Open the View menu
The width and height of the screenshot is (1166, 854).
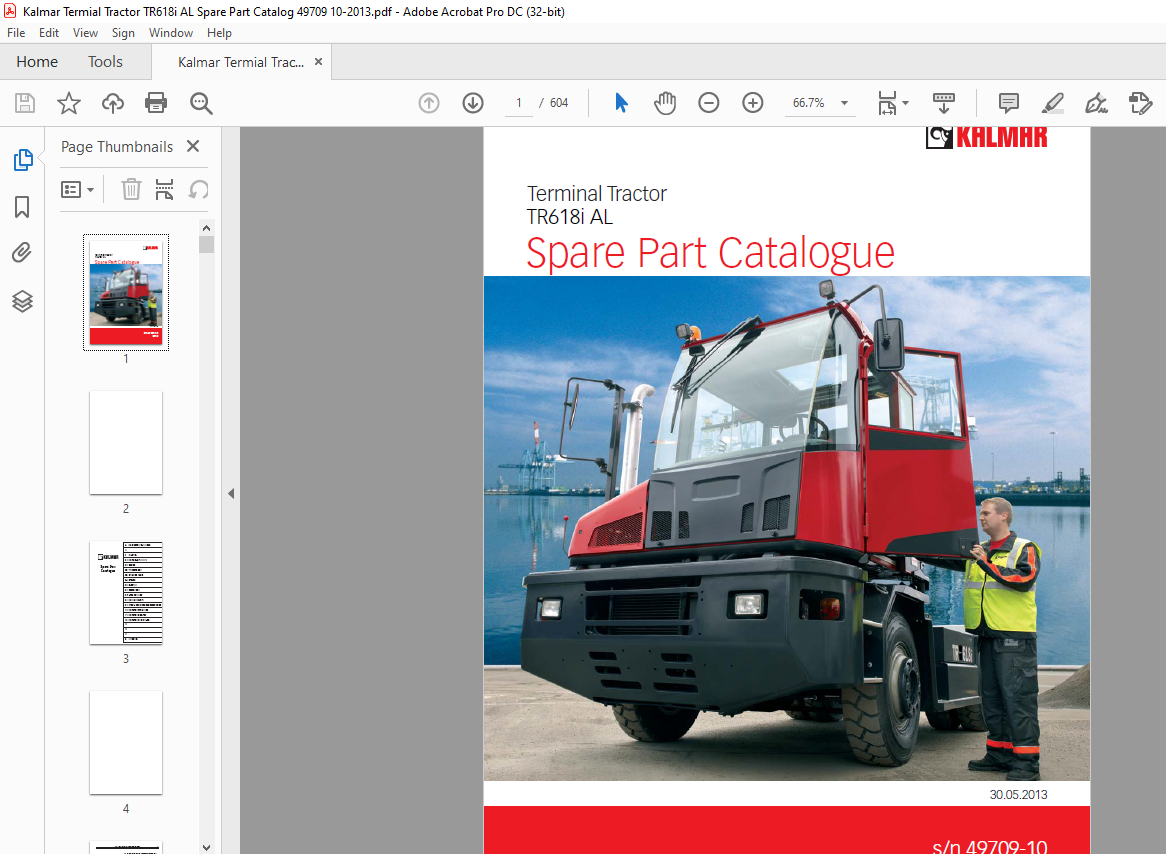tap(86, 33)
